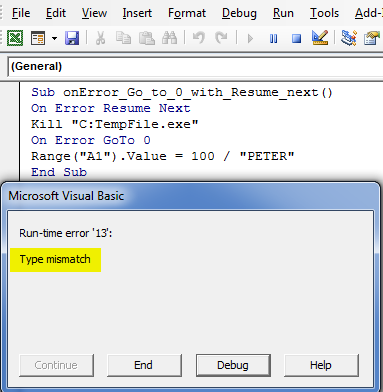Open the File menu
The width and height of the screenshot is (383, 392).
coord(21,13)
